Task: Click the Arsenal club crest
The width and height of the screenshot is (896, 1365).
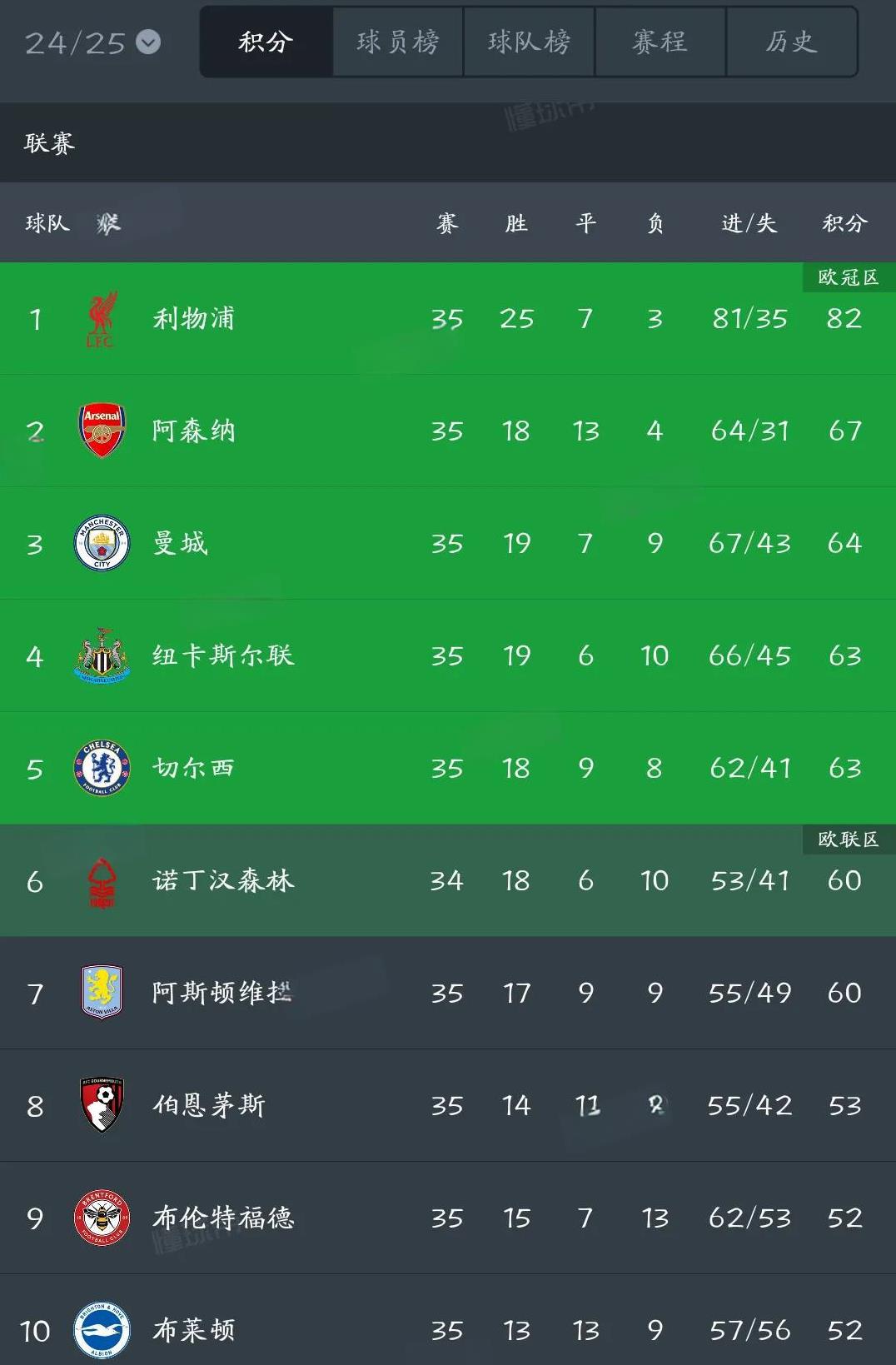Action: (102, 431)
